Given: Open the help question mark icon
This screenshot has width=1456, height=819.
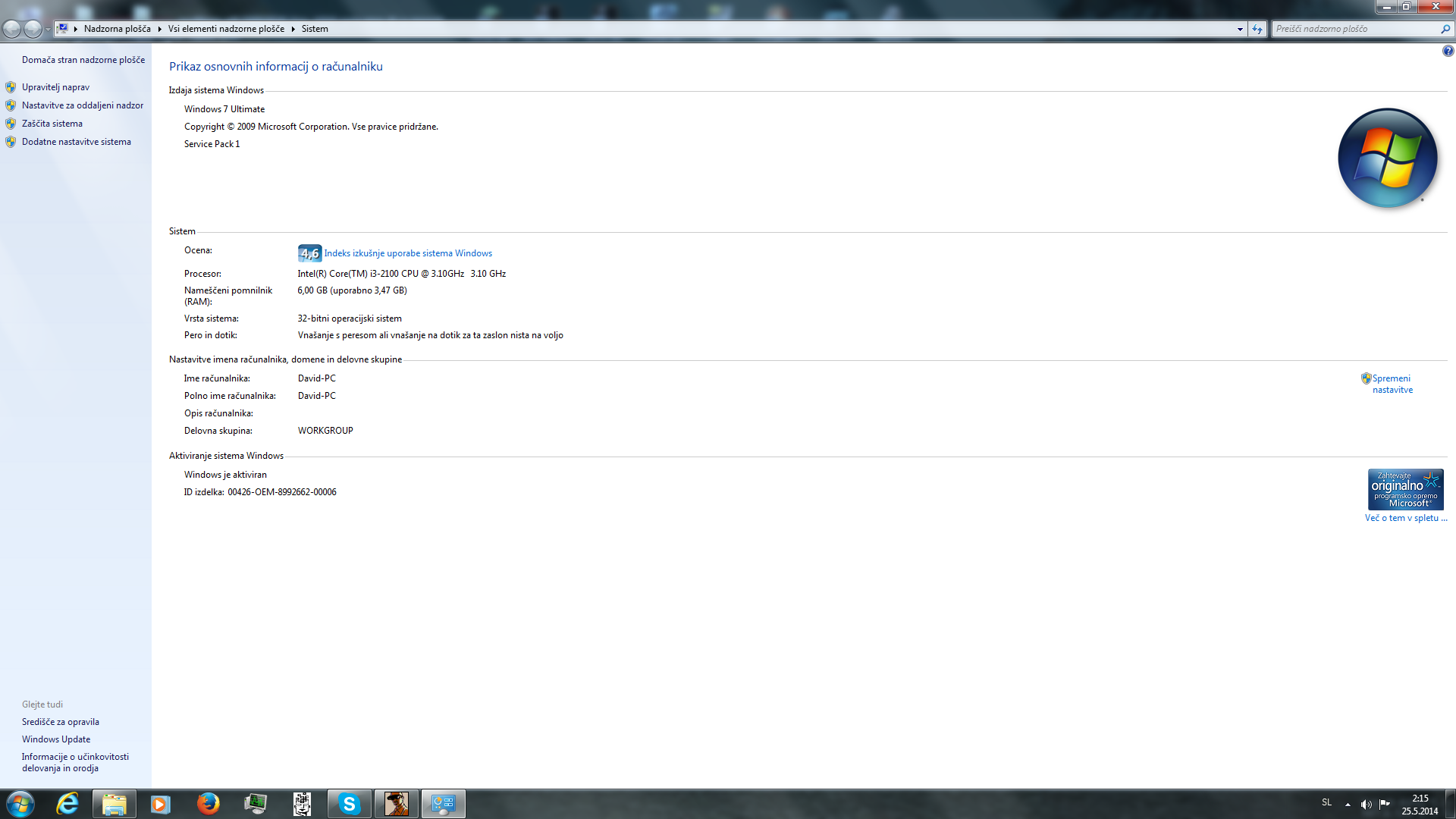Looking at the screenshot, I should click(1448, 52).
